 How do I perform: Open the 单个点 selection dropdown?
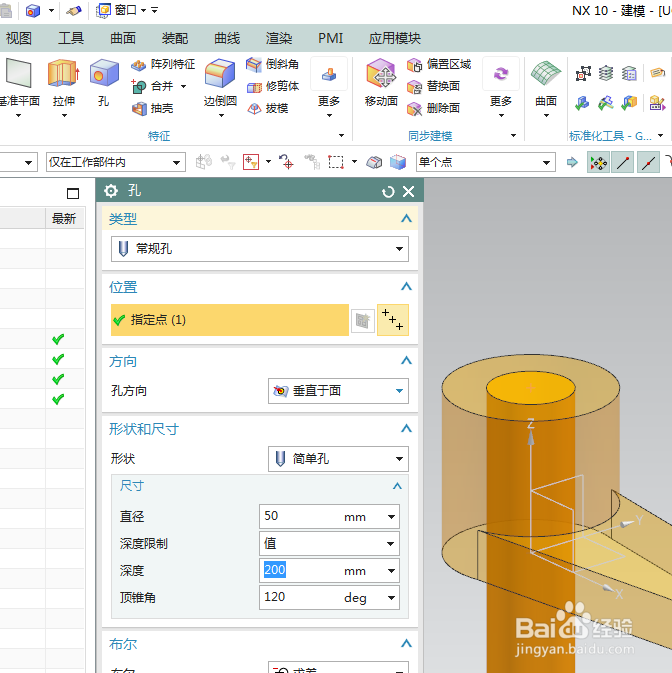[x=485, y=162]
